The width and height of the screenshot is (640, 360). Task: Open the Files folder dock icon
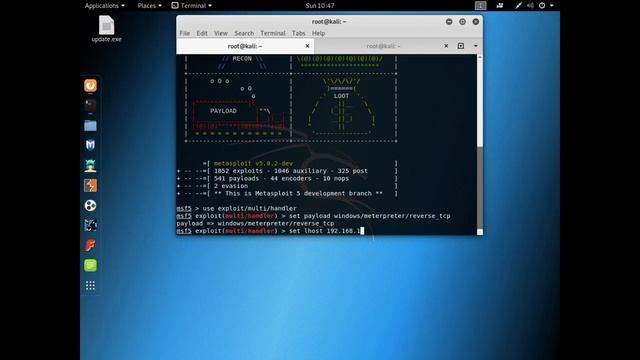tap(90, 125)
